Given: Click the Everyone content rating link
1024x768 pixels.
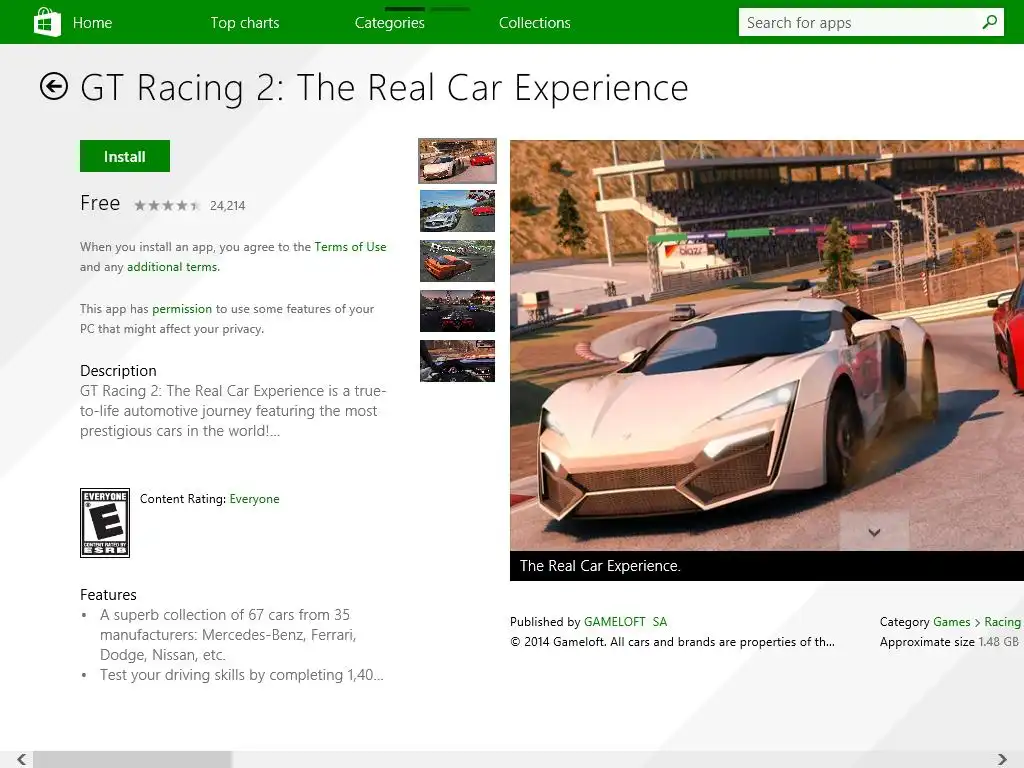Looking at the screenshot, I should 255,499.
